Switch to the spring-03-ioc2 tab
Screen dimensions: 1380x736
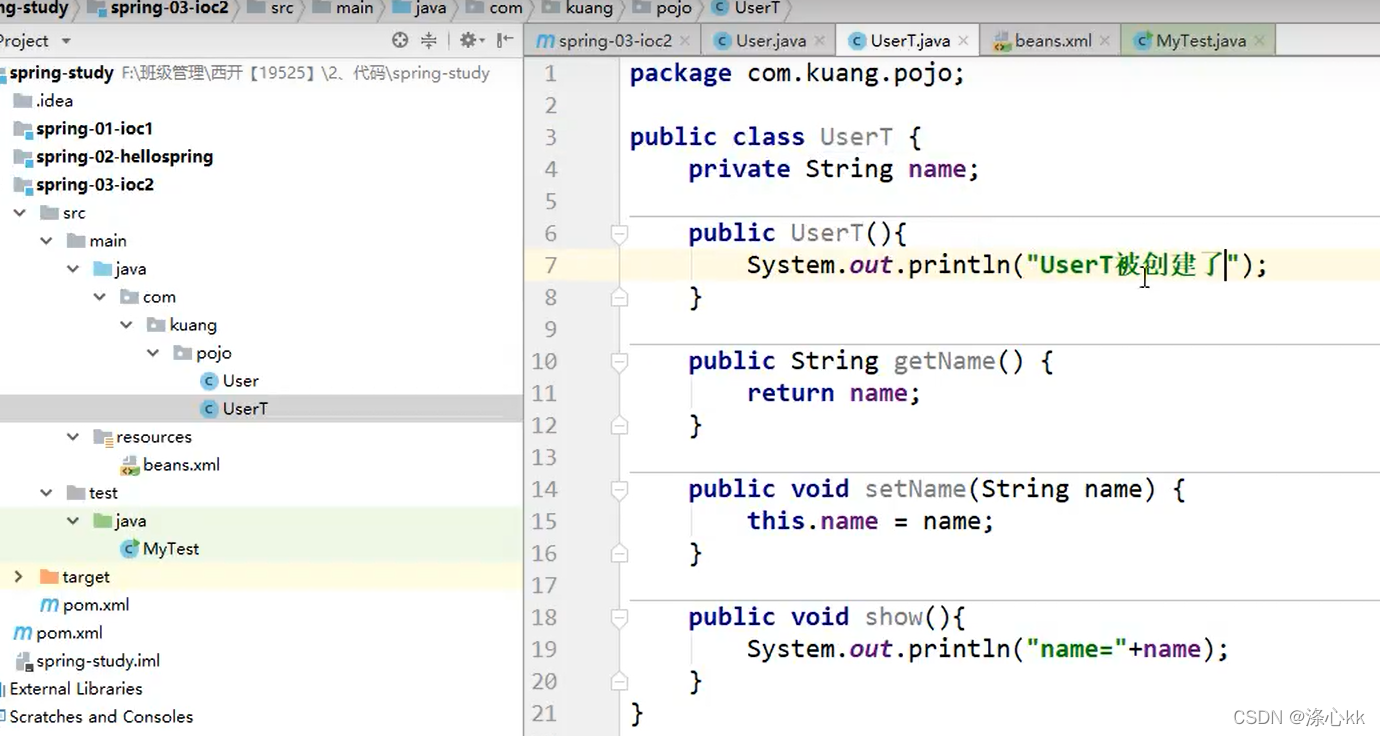[614, 41]
